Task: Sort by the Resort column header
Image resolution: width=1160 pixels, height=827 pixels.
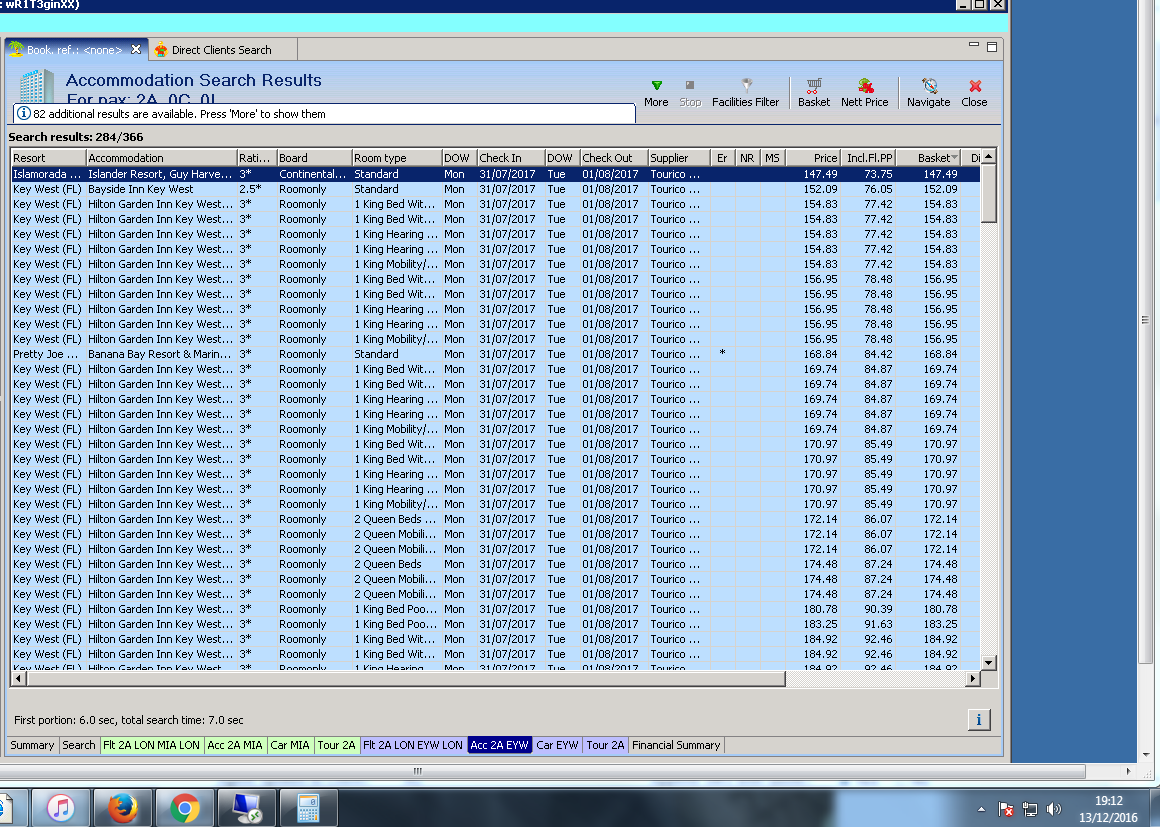Action: point(48,158)
